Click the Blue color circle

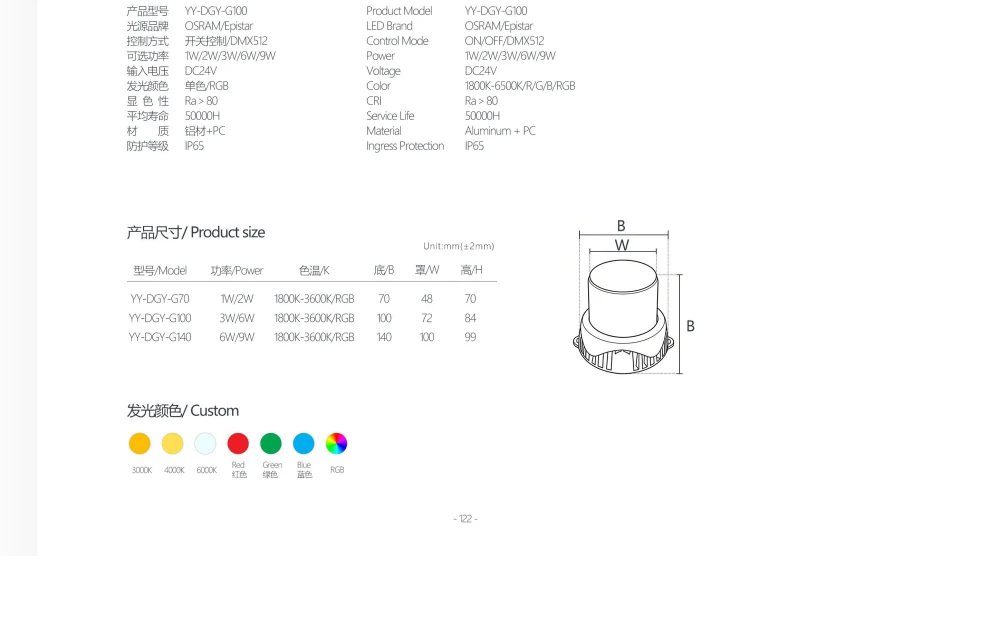pos(303,443)
